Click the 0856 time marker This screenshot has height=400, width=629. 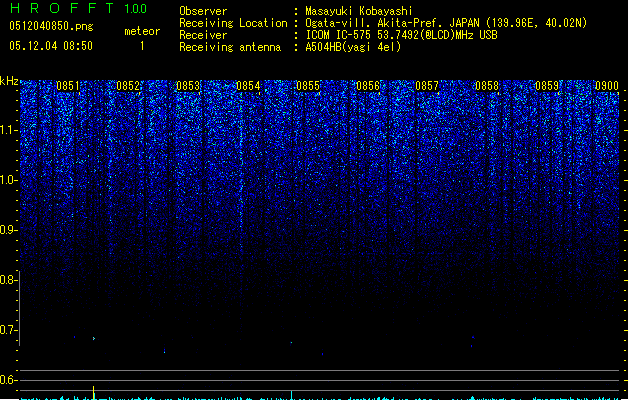coord(368,86)
